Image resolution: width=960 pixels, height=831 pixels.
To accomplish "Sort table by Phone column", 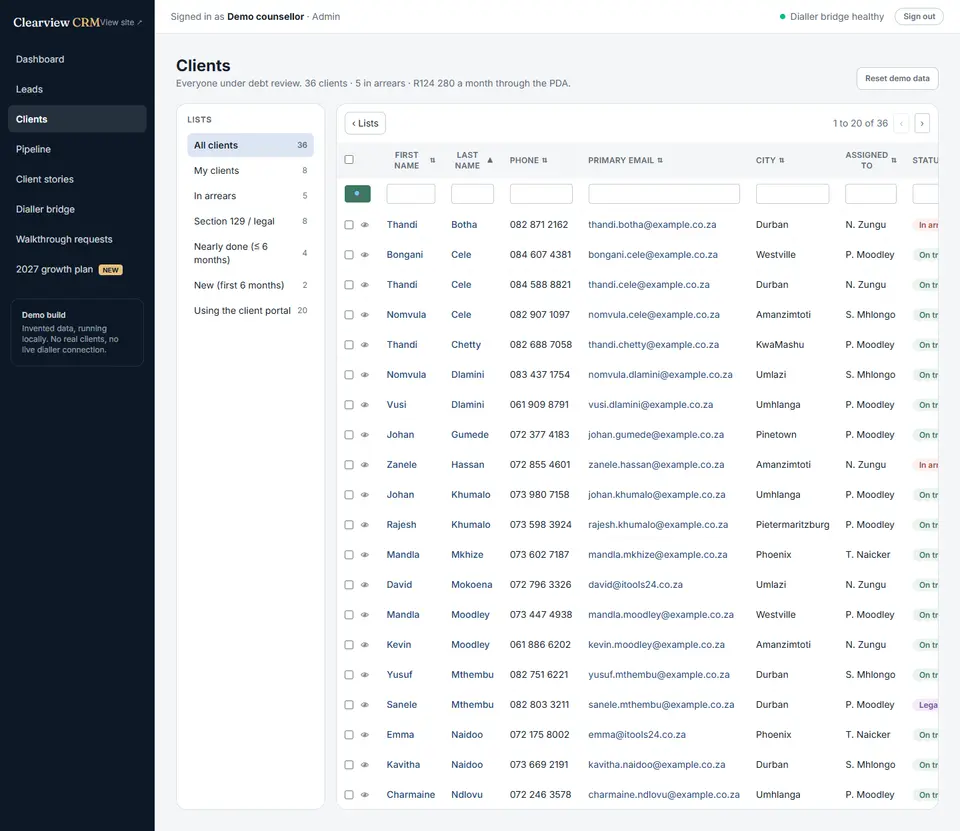I will pyautogui.click(x=528, y=160).
